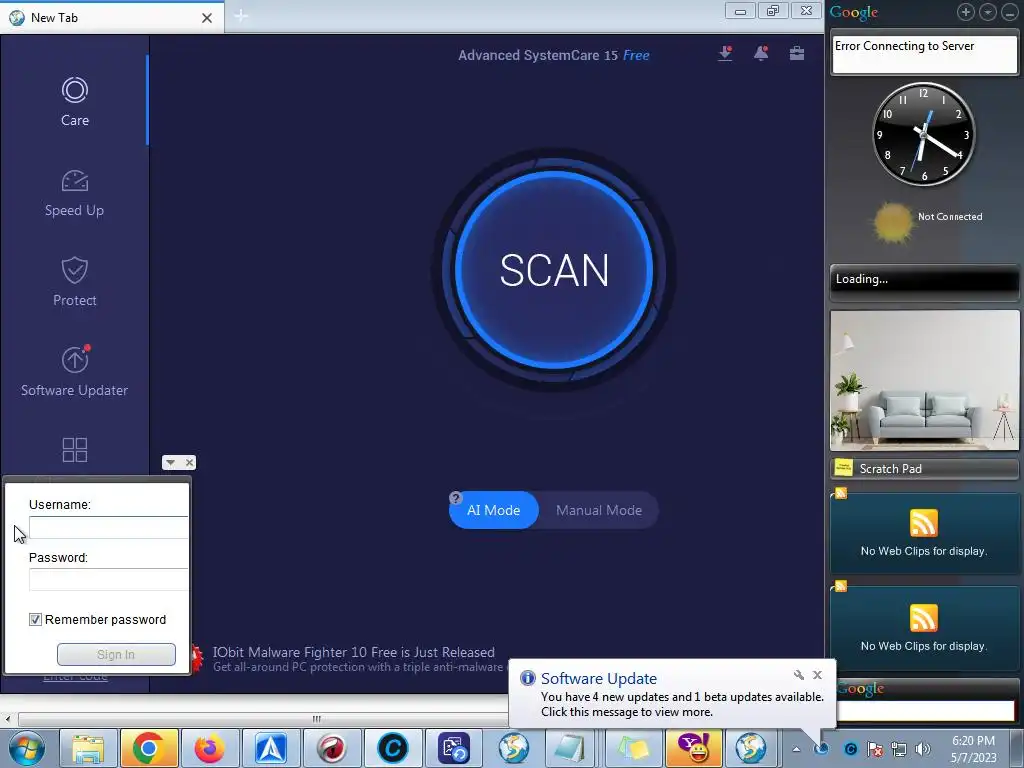Screen dimensions: 1024x768
Task: Open the Google sidebar options menu arrow
Action: coord(988,12)
